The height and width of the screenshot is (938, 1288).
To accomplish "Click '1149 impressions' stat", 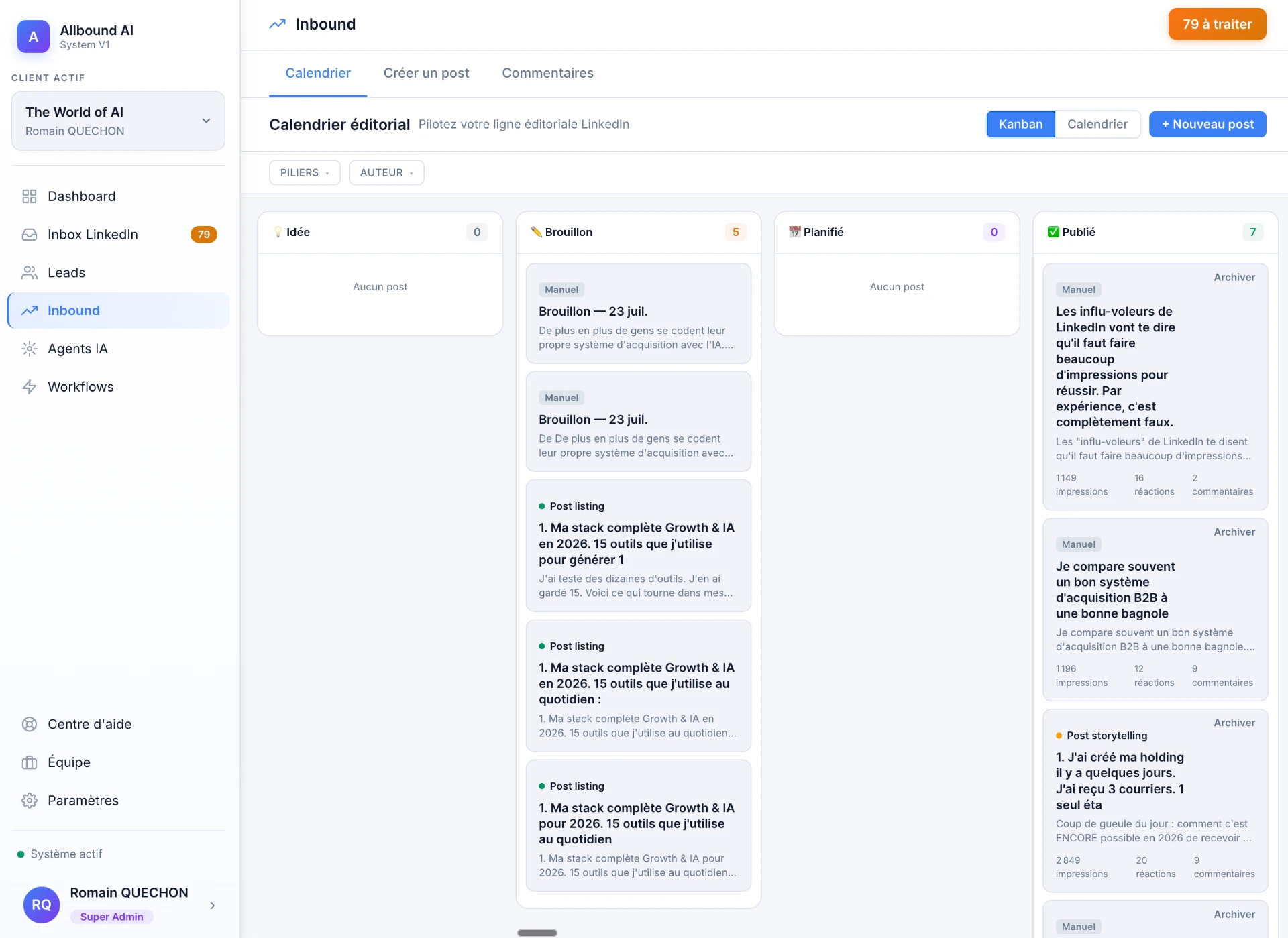I will (1081, 485).
